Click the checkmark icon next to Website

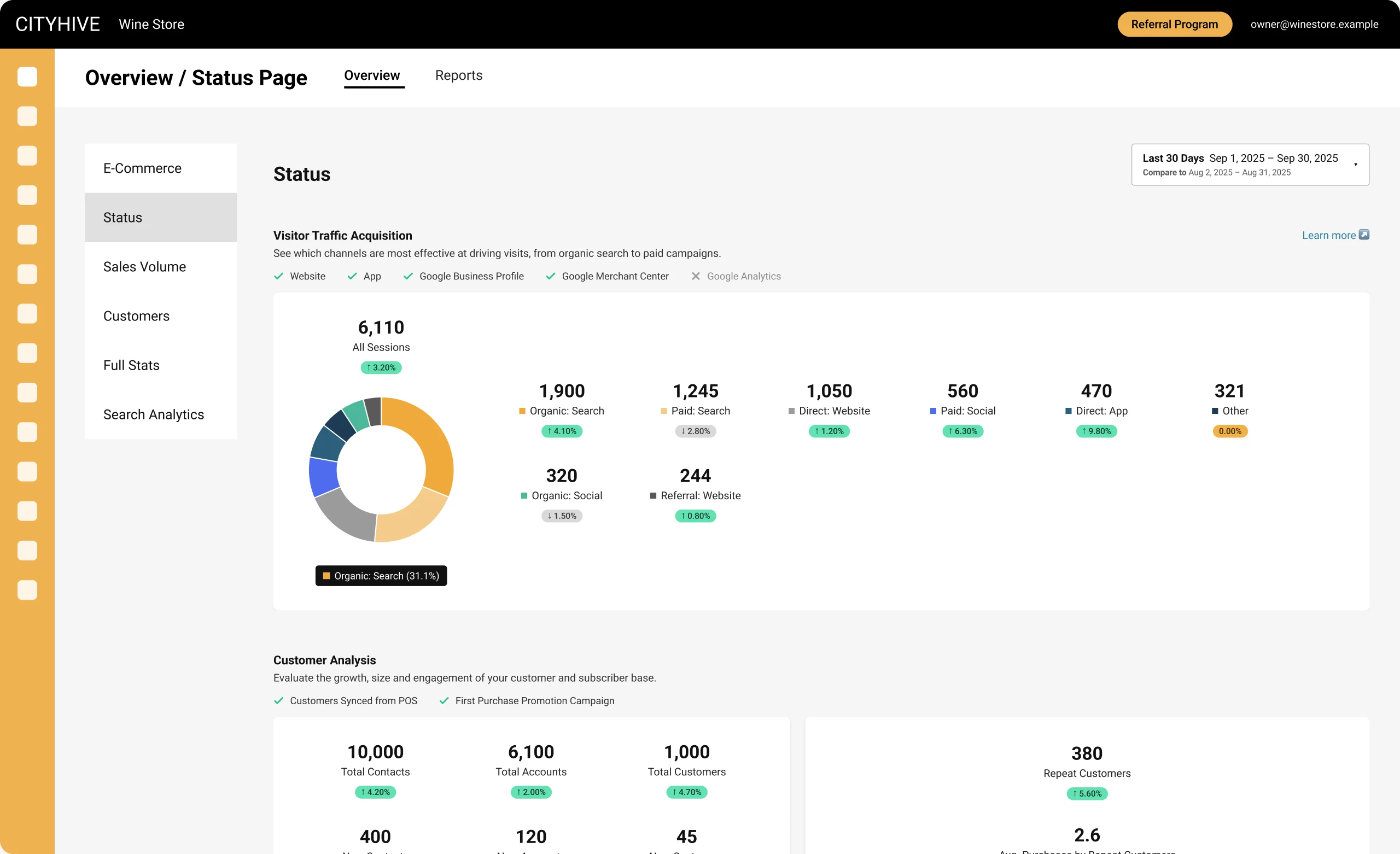tap(278, 276)
